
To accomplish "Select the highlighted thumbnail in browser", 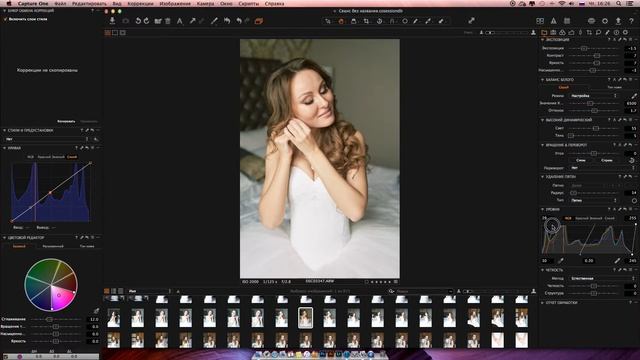I will (305, 318).
